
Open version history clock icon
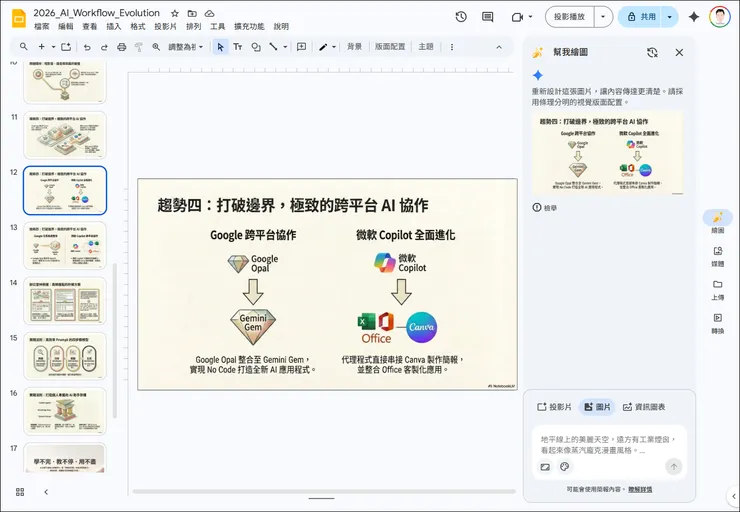461,17
